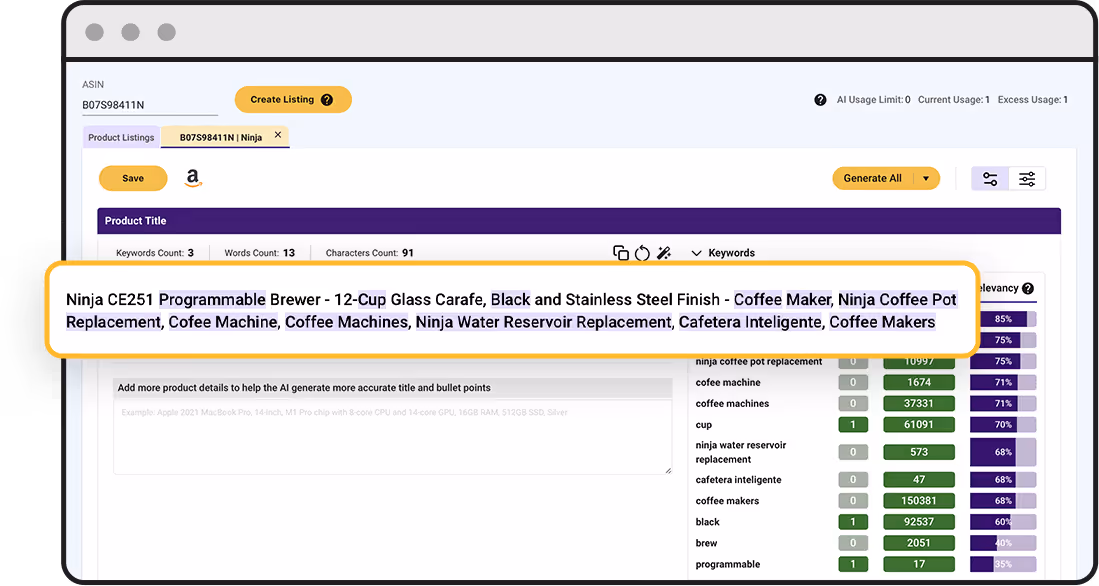The height and width of the screenshot is (586, 1099).
Task: Click the Product Title section header
Action: point(579,221)
